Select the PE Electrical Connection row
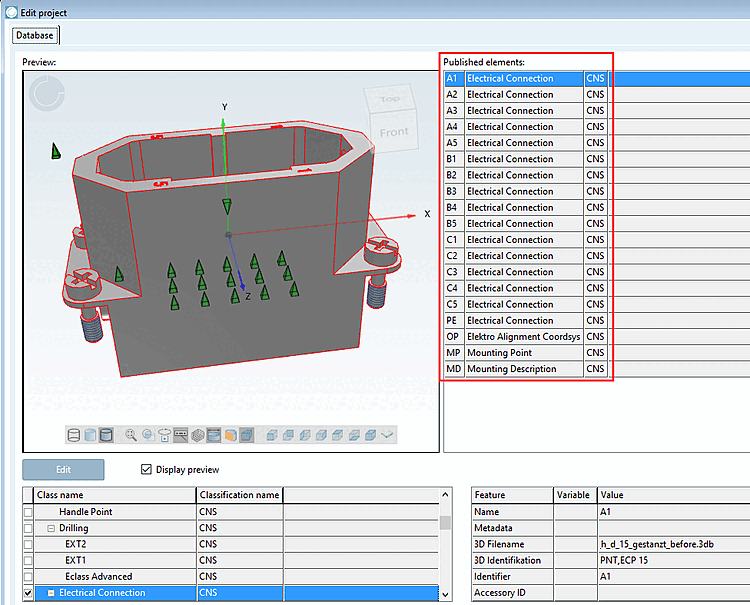The width and height of the screenshot is (750, 605). coord(510,321)
